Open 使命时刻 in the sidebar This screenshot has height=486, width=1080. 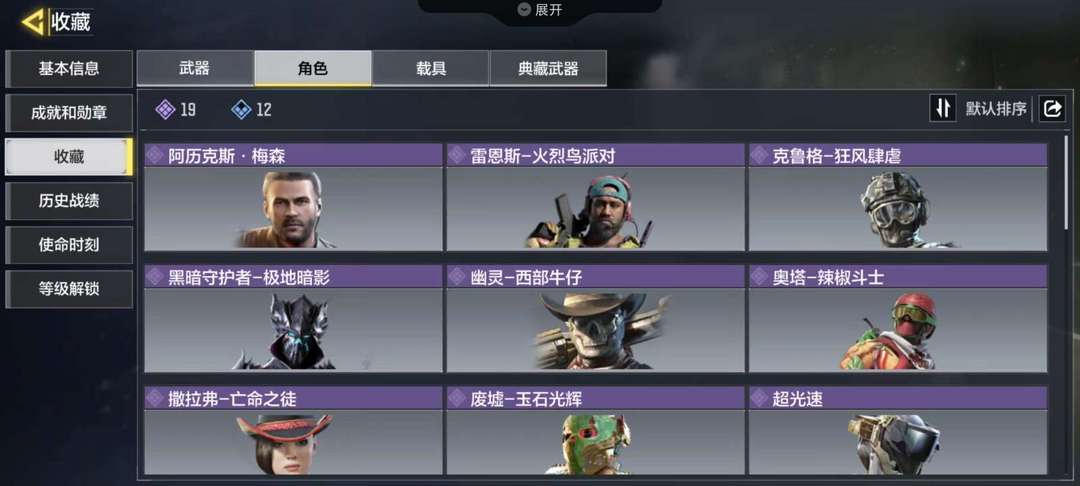(x=69, y=245)
